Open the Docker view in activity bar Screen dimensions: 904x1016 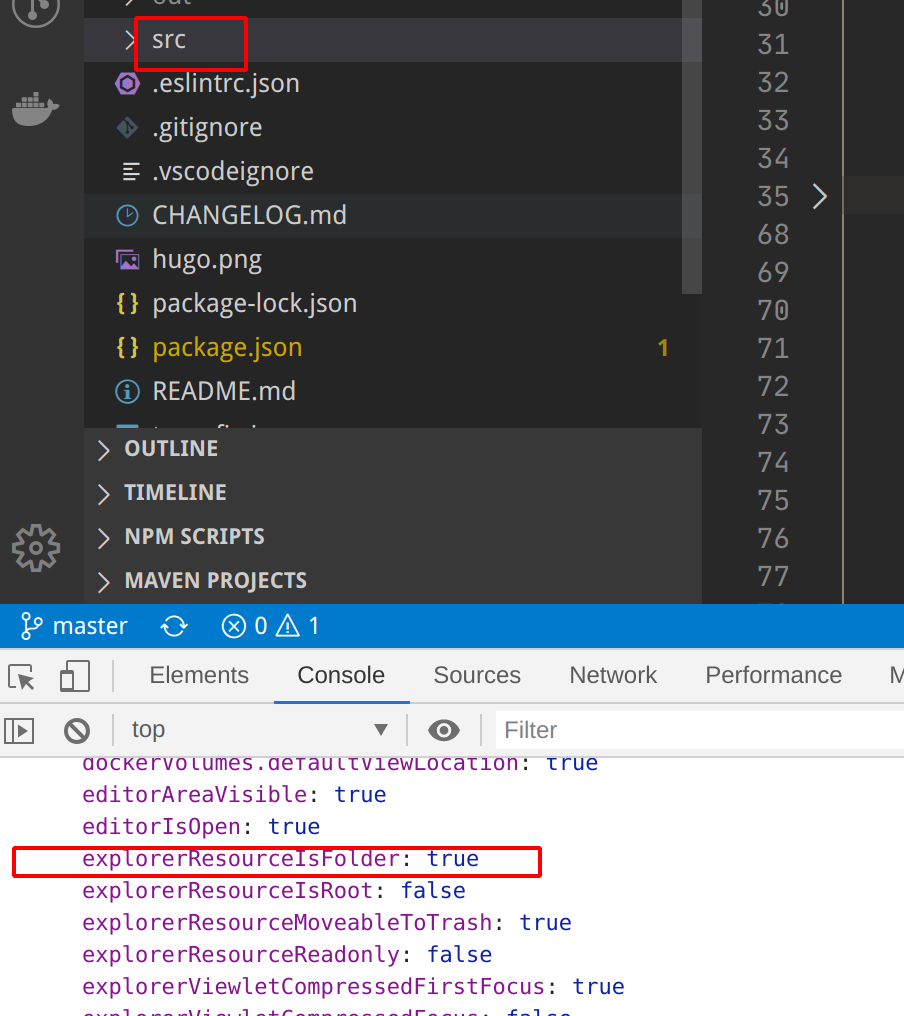[x=36, y=109]
